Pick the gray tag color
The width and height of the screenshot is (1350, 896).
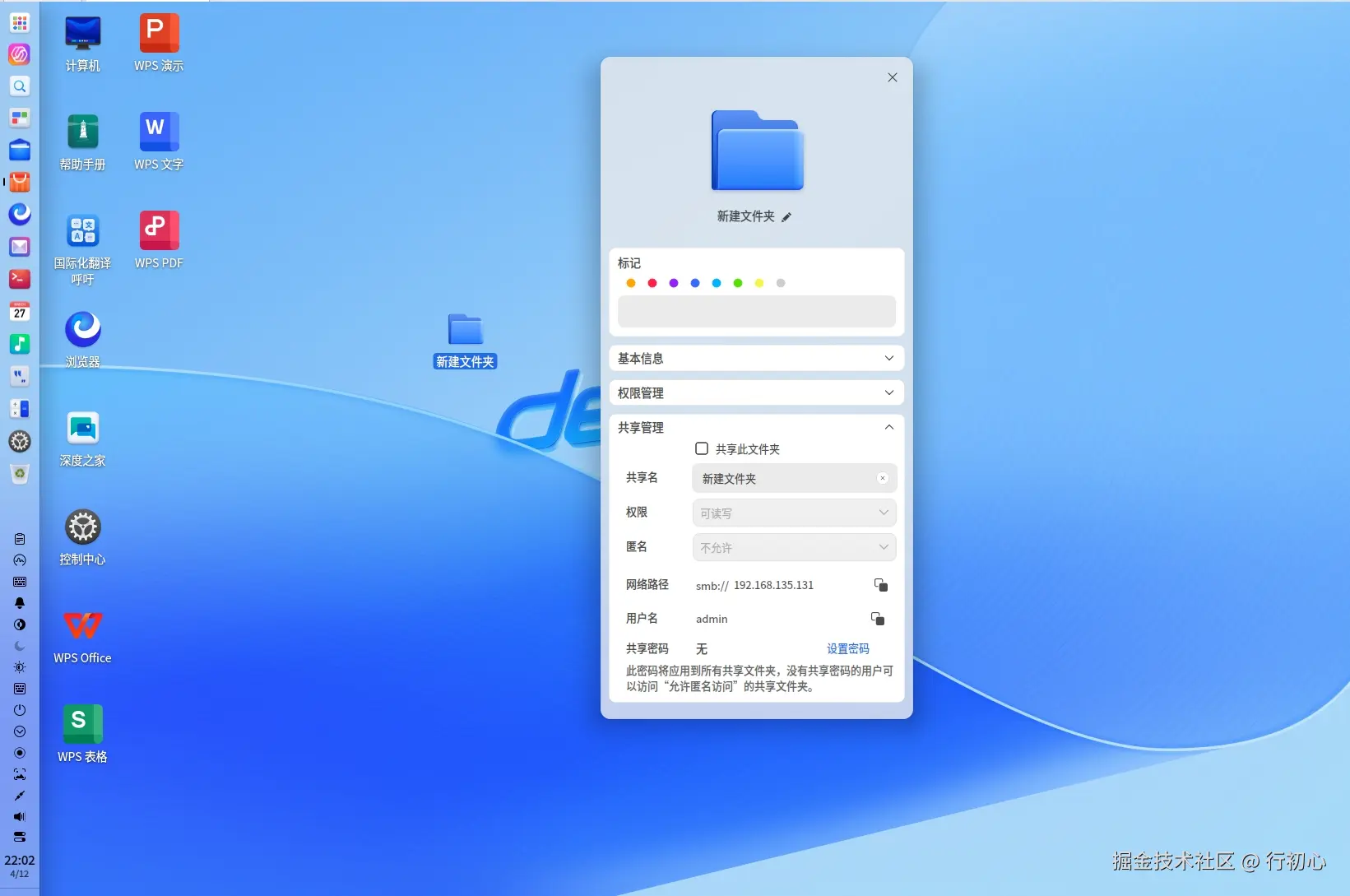pyautogui.click(x=781, y=283)
